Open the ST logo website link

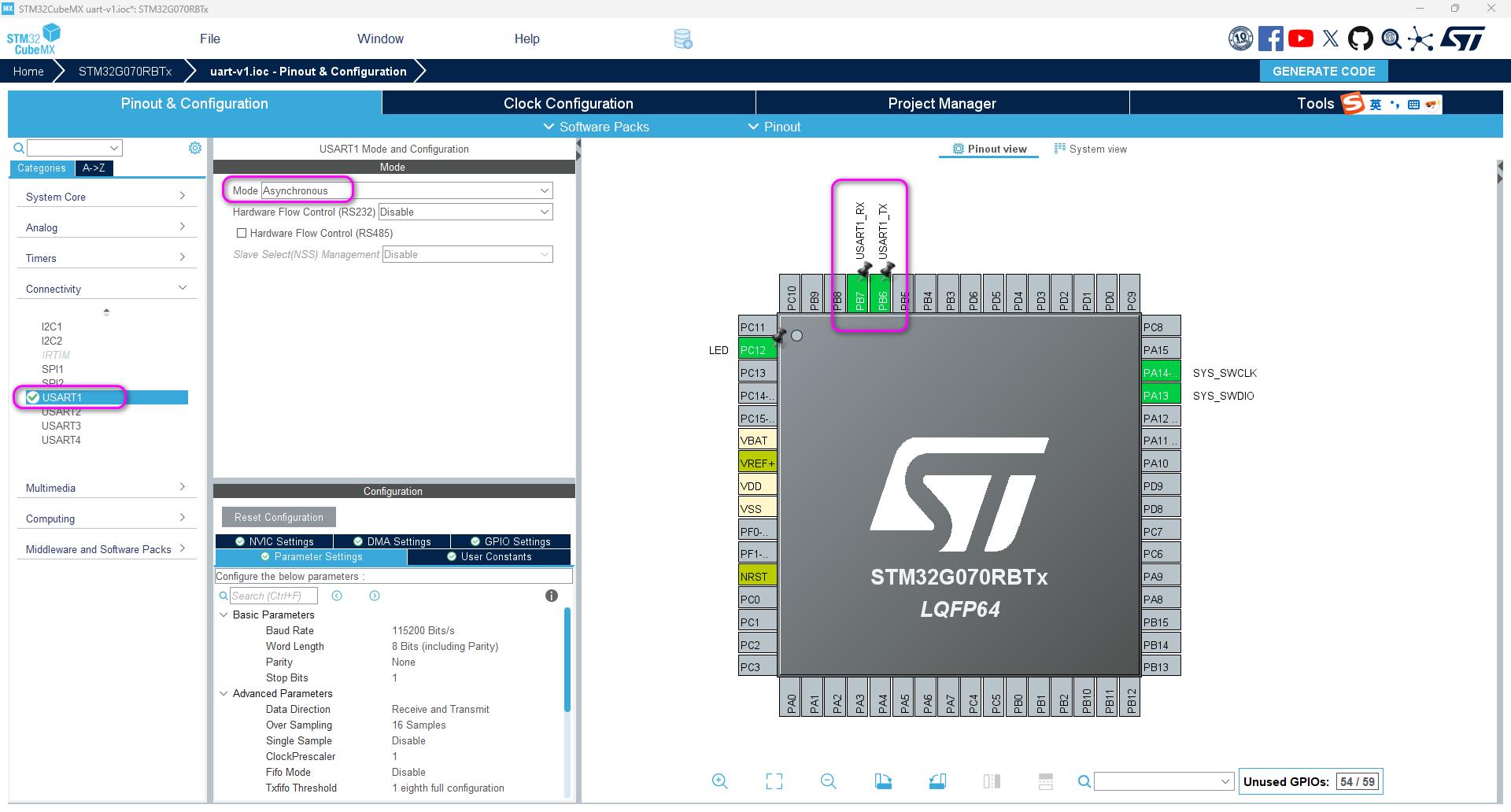(1463, 39)
